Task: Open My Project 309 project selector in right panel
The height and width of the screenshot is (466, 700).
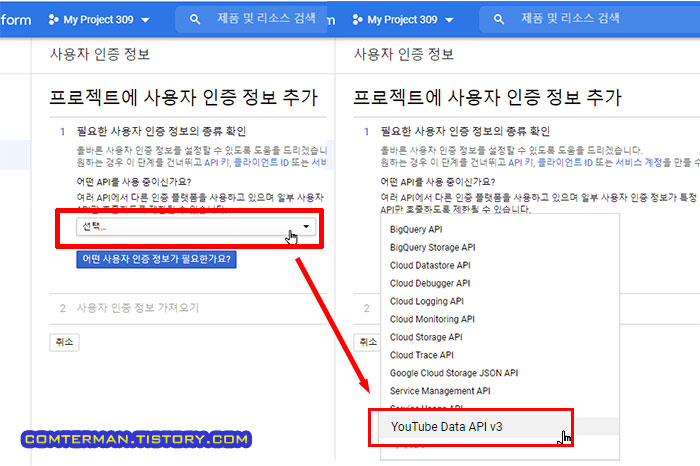Action: coord(403,20)
